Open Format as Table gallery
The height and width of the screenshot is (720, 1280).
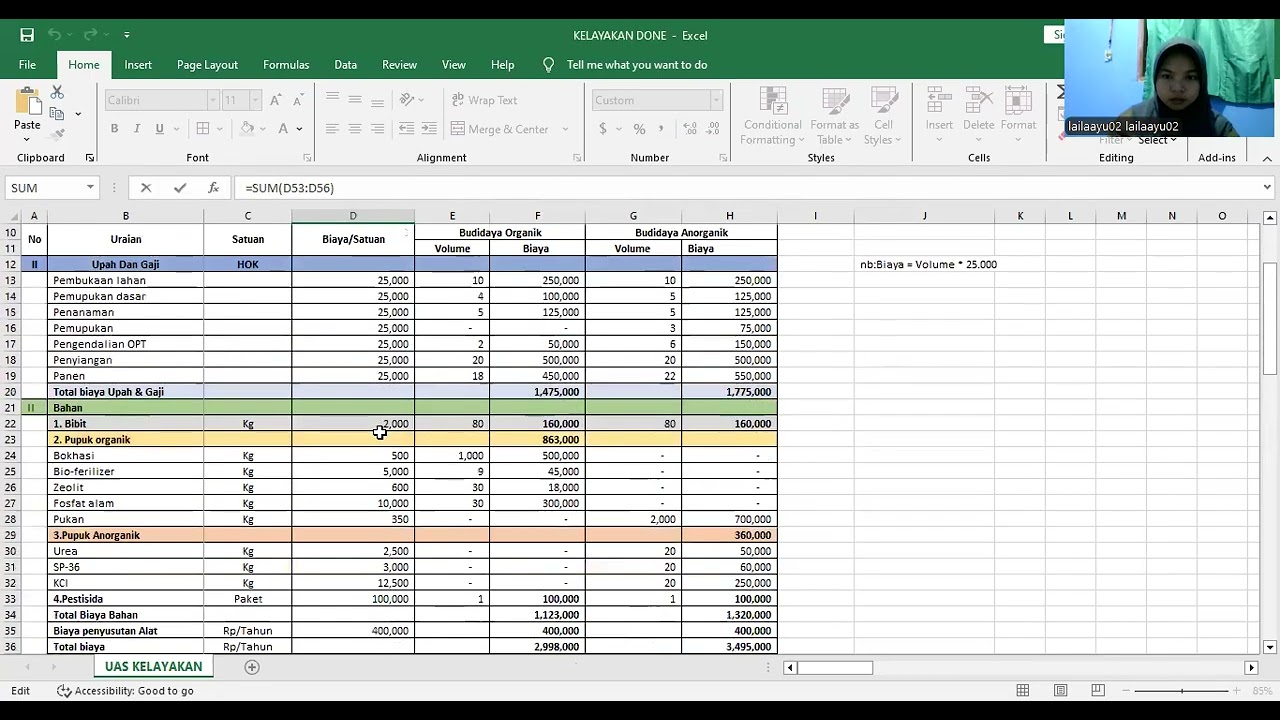(835, 116)
